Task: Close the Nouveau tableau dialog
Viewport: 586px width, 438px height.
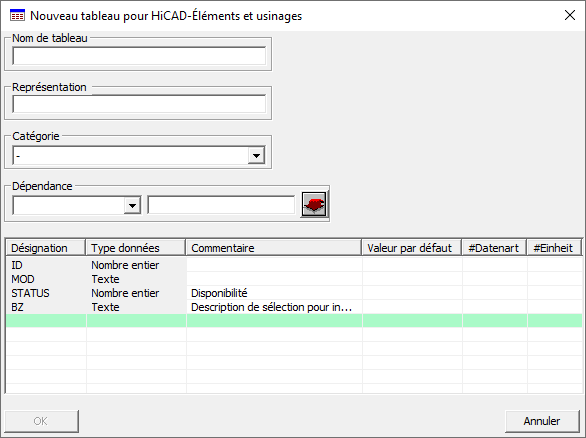Action: [x=570, y=15]
